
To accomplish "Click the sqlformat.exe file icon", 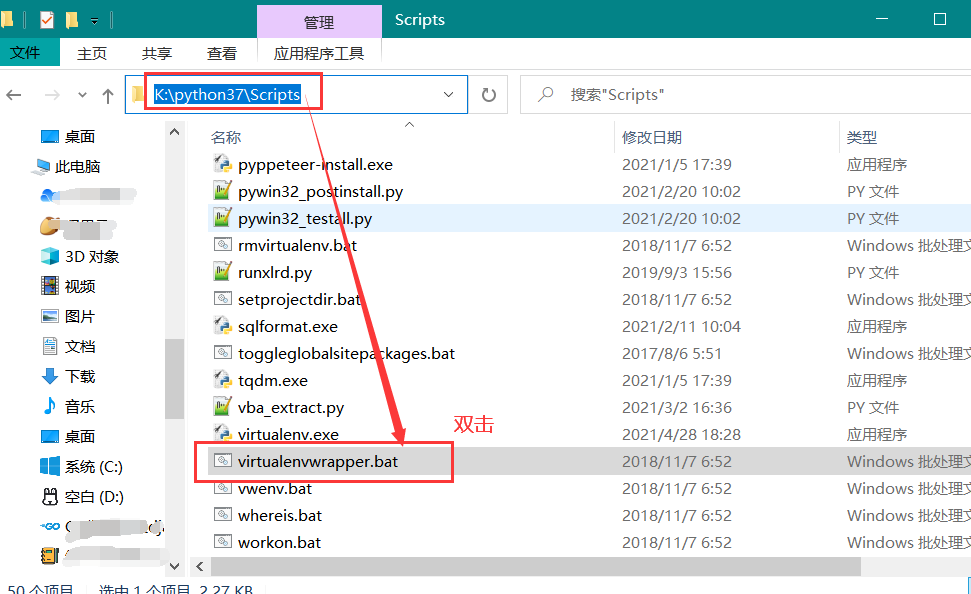I will (x=222, y=325).
